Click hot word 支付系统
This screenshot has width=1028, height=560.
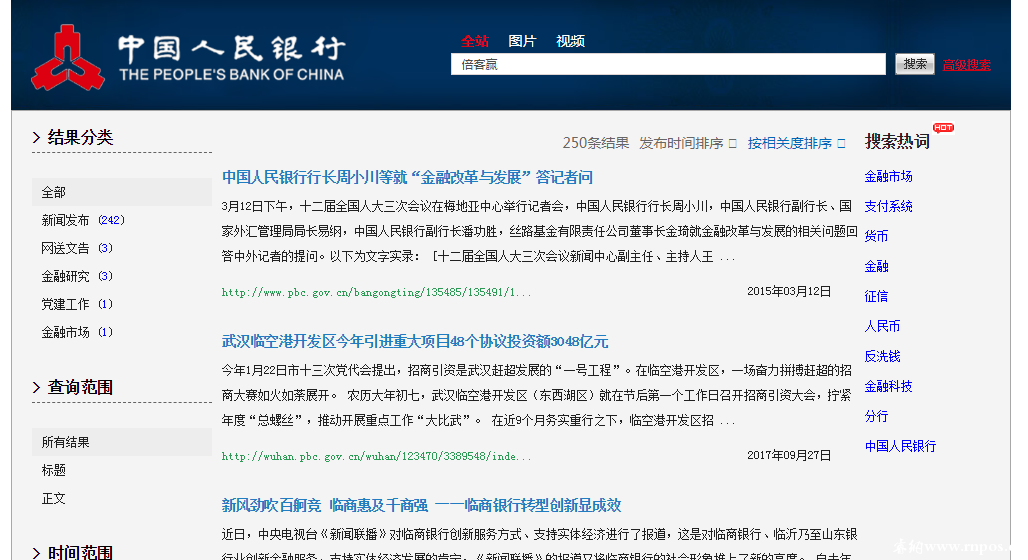(888, 207)
